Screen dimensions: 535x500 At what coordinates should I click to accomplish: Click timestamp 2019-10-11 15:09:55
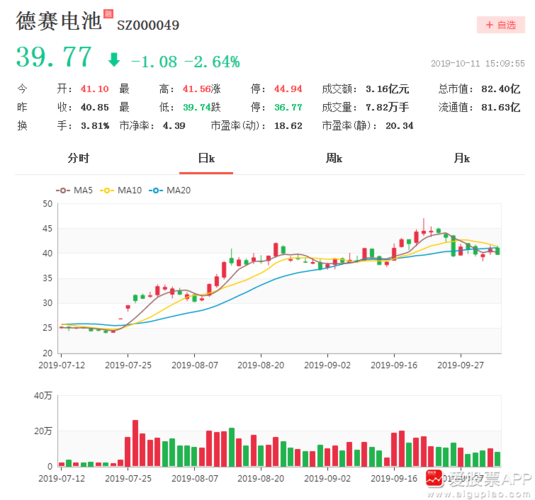coord(478,64)
